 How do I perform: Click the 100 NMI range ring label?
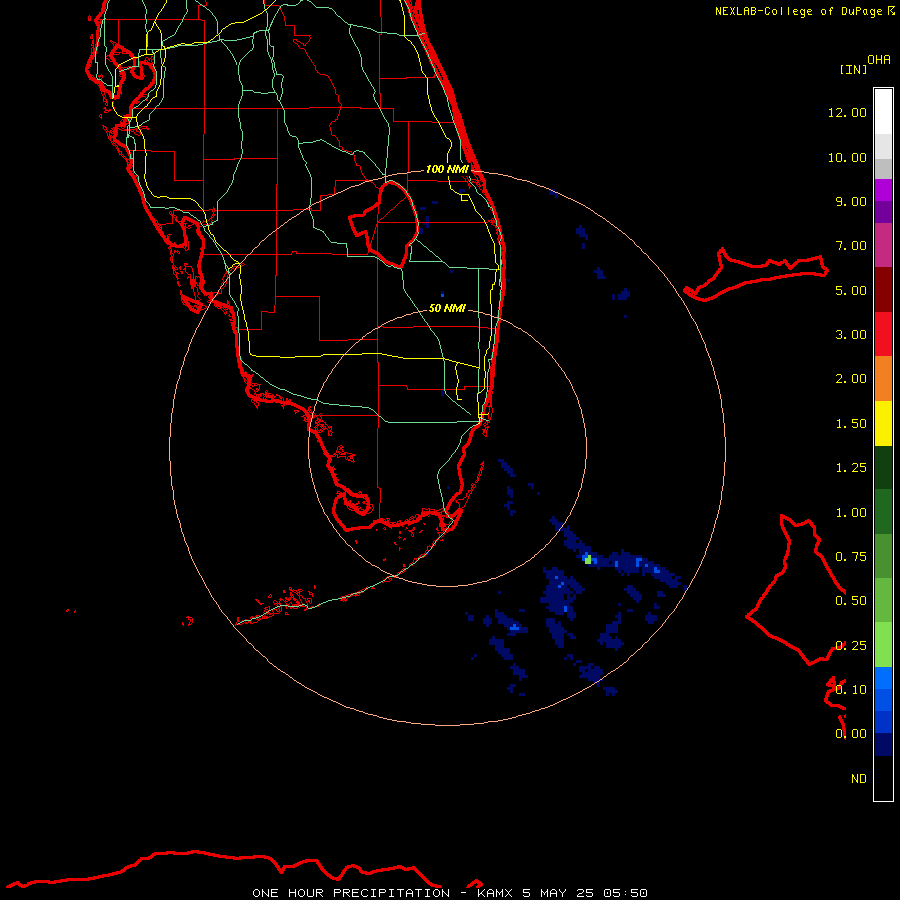point(447,169)
